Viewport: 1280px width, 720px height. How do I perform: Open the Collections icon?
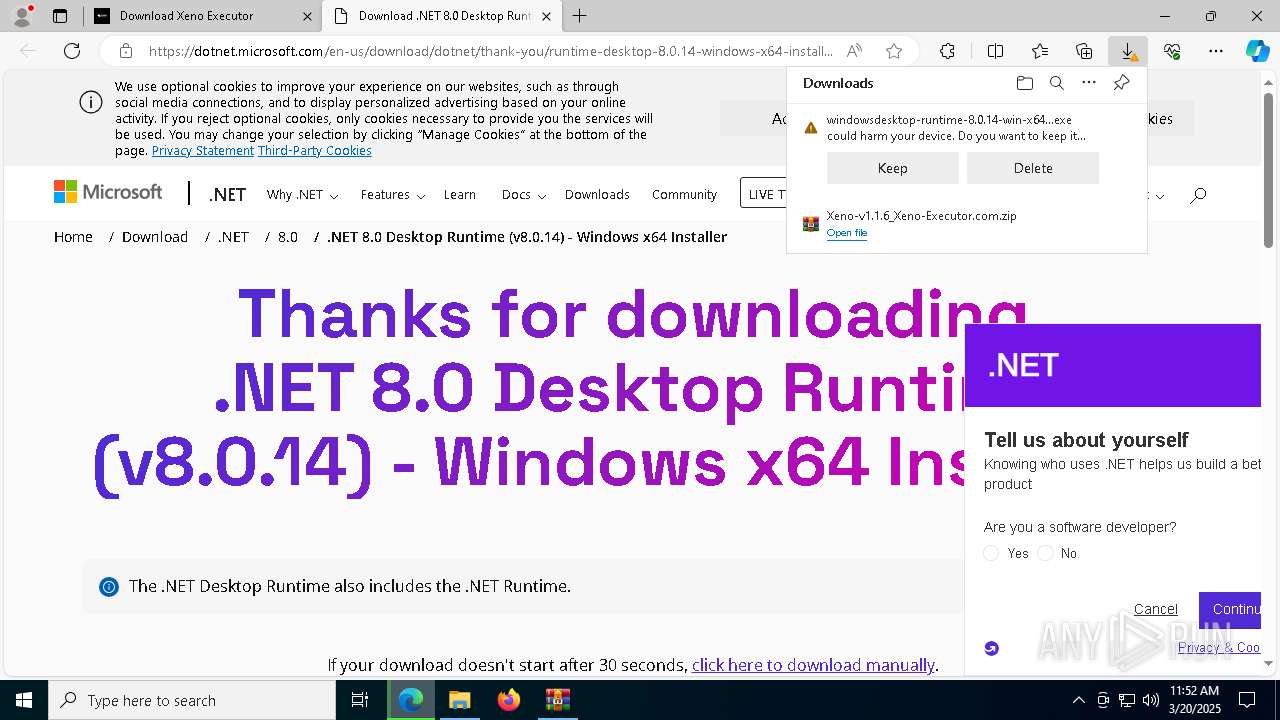(x=1084, y=51)
